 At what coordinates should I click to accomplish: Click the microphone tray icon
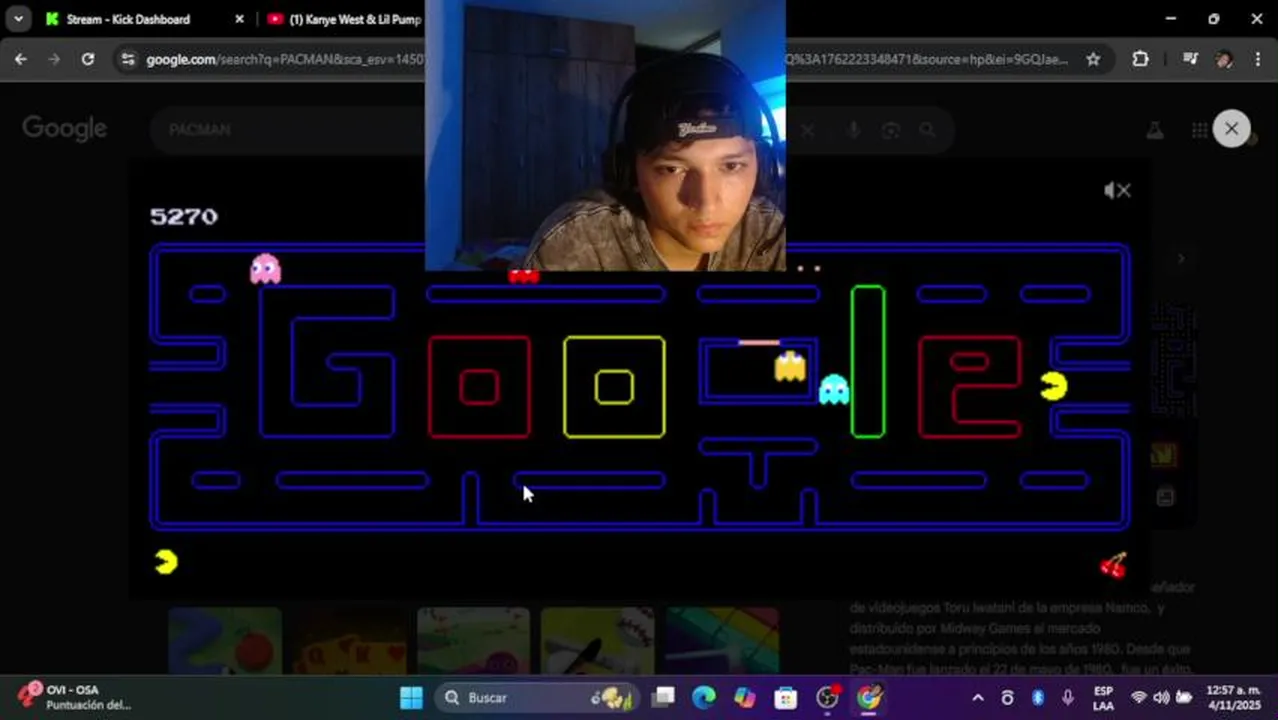pos(1068,697)
